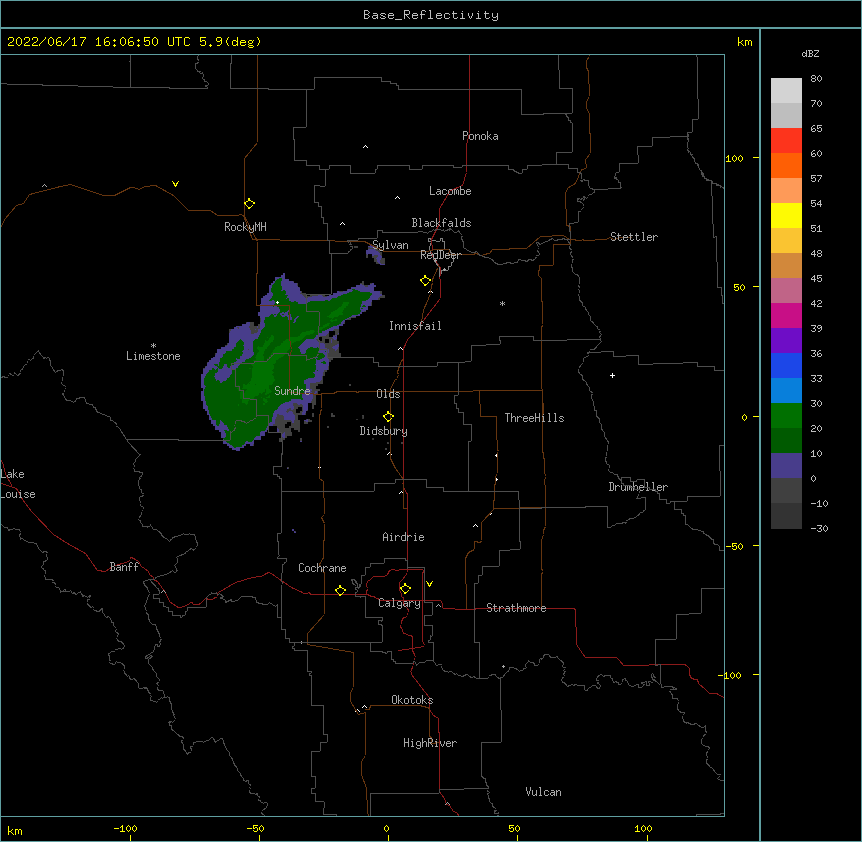Click the Innisfail town label
This screenshot has width=862, height=842.
point(415,326)
